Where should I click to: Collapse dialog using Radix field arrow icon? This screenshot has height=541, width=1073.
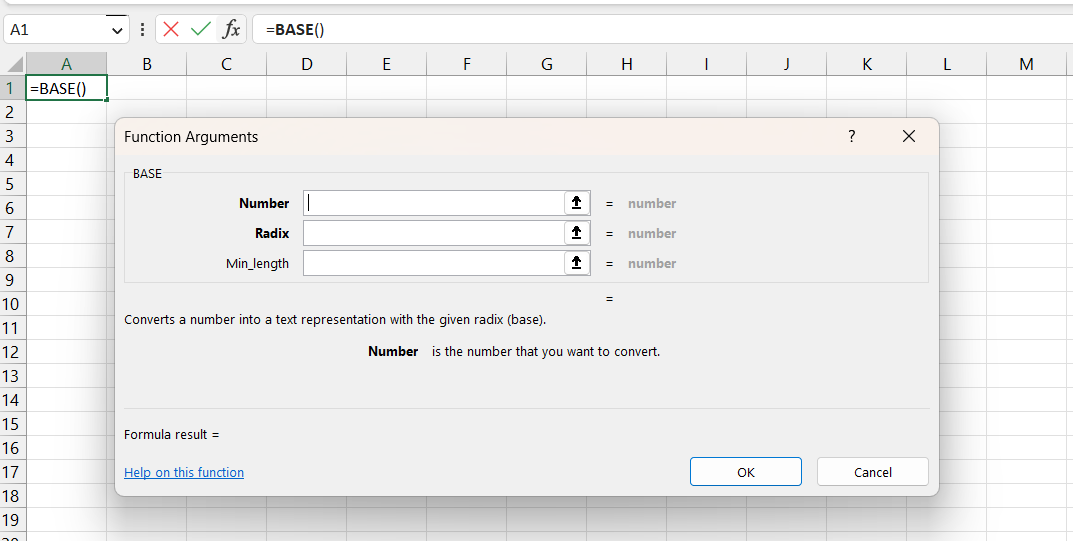(576, 233)
